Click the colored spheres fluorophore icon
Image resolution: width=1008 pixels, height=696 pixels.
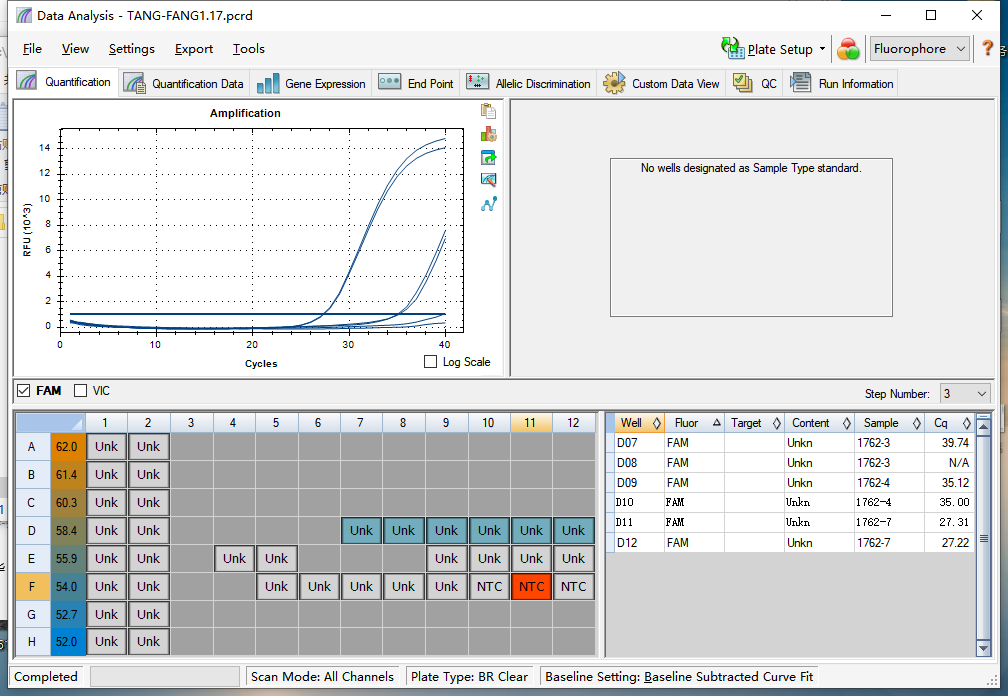[x=848, y=49]
